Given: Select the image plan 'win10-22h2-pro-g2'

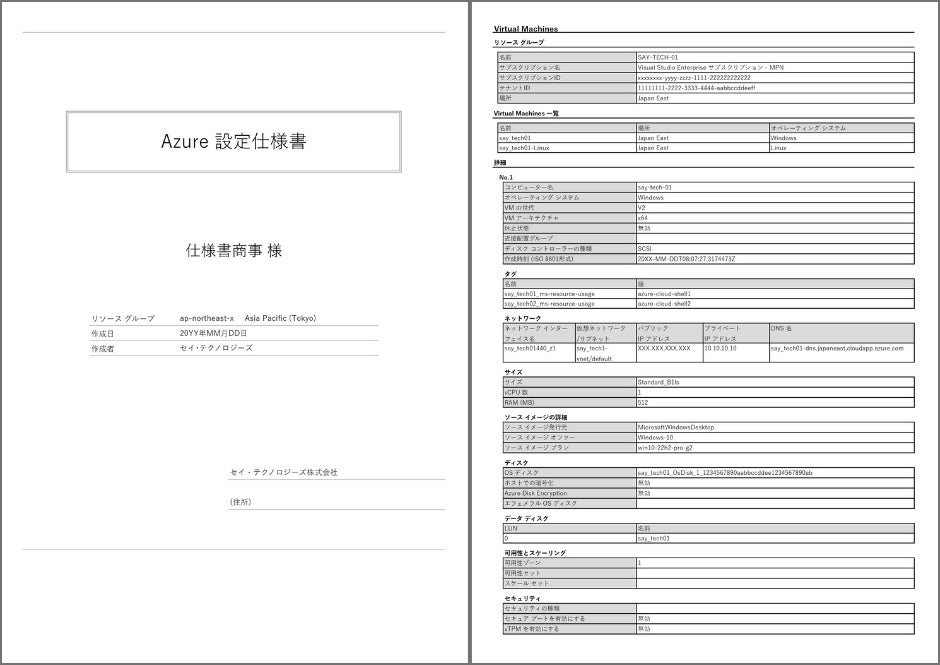Looking at the screenshot, I should [x=665, y=448].
